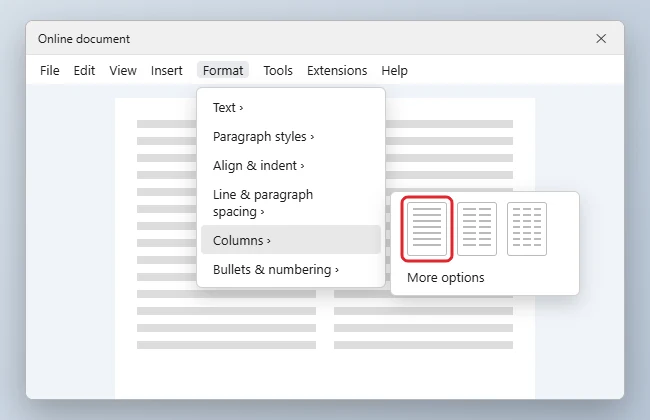The width and height of the screenshot is (650, 420).
Task: Open the Columns submenu entry
Action: pyautogui.click(x=291, y=240)
